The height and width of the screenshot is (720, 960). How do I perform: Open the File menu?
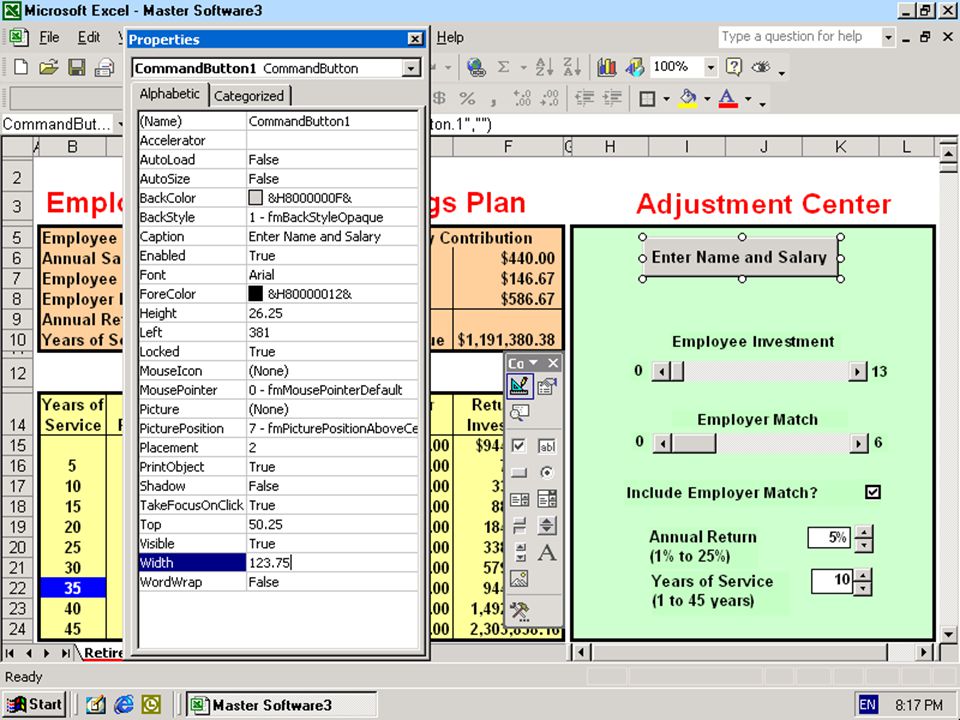point(49,37)
